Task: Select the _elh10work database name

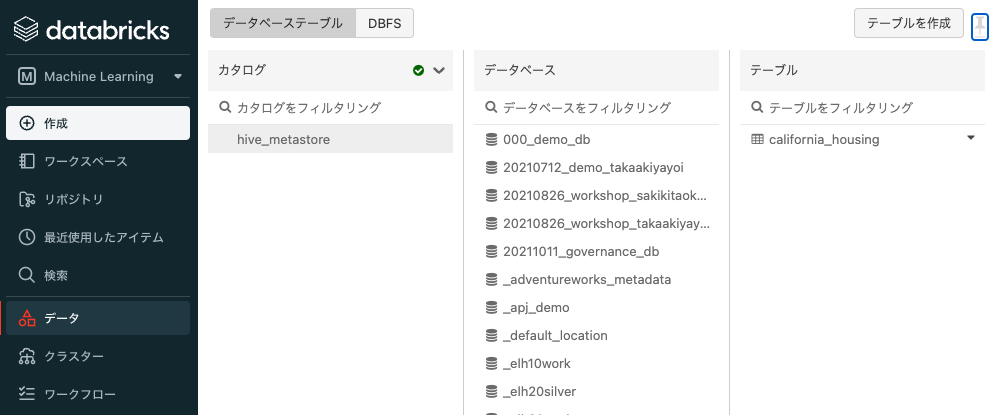Action: pyautogui.click(x=537, y=363)
